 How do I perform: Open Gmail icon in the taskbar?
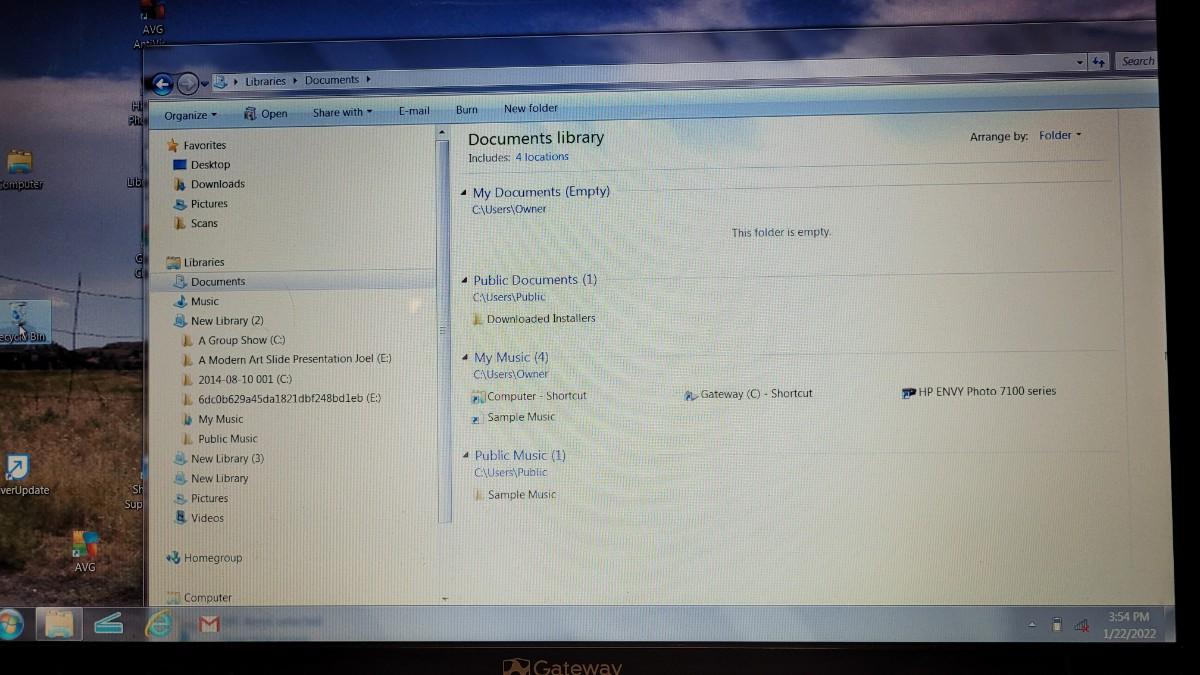(x=208, y=625)
